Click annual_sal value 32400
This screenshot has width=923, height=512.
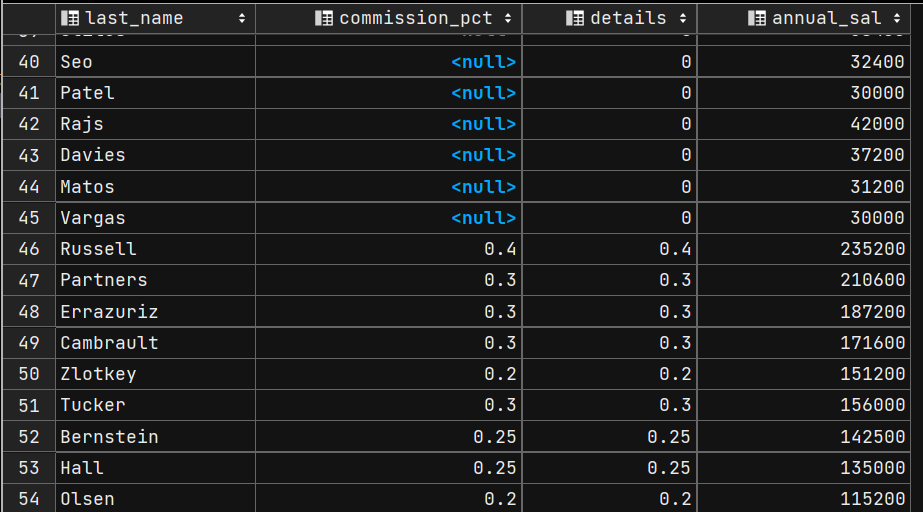click(804, 62)
